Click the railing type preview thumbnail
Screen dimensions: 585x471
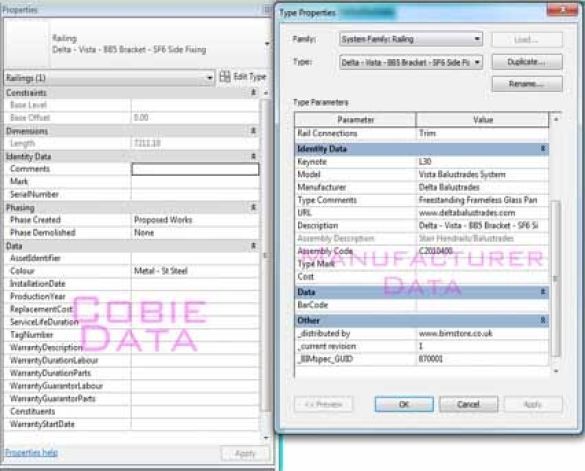(x=26, y=44)
